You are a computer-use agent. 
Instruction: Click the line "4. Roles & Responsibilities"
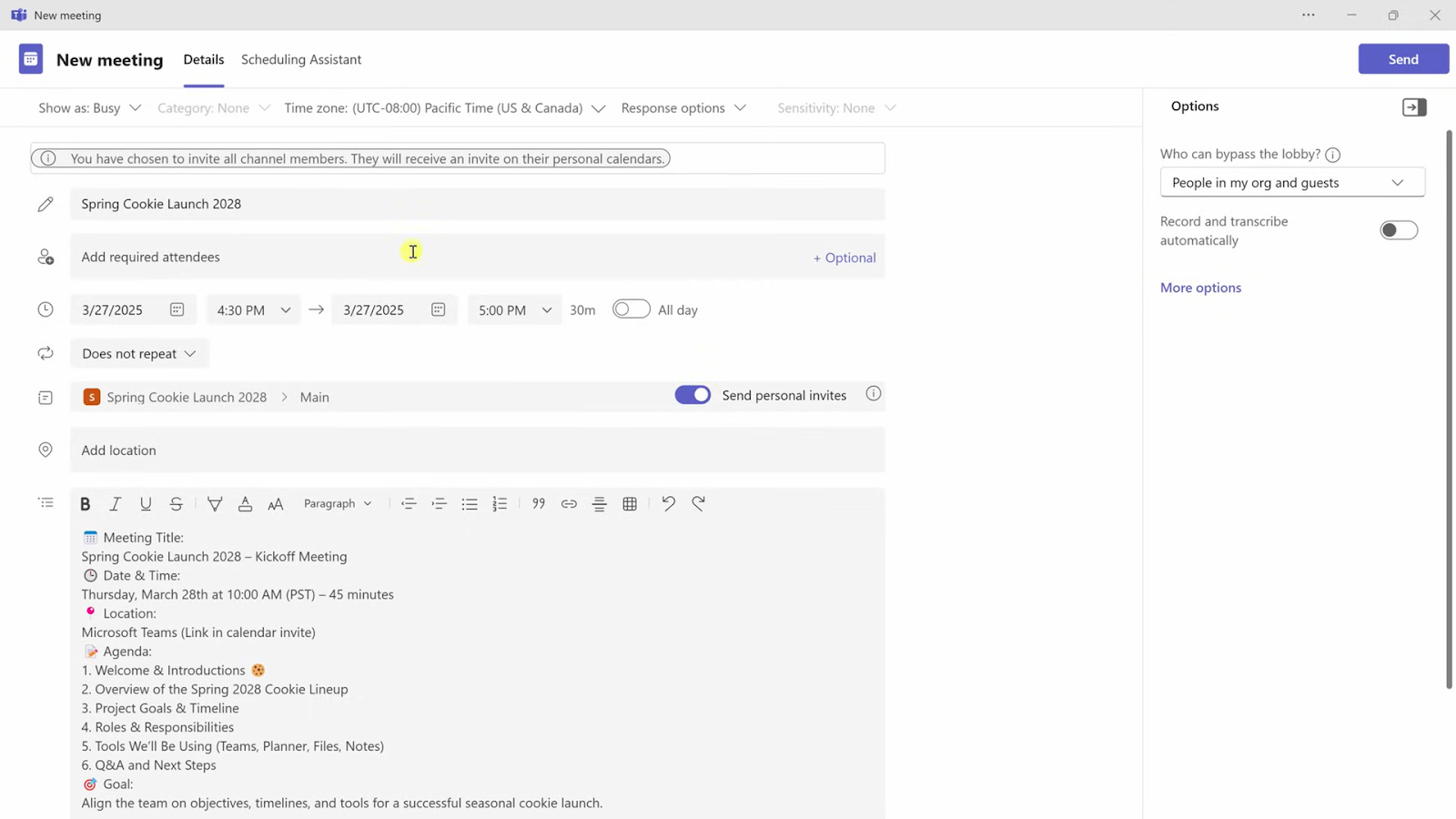point(157,727)
